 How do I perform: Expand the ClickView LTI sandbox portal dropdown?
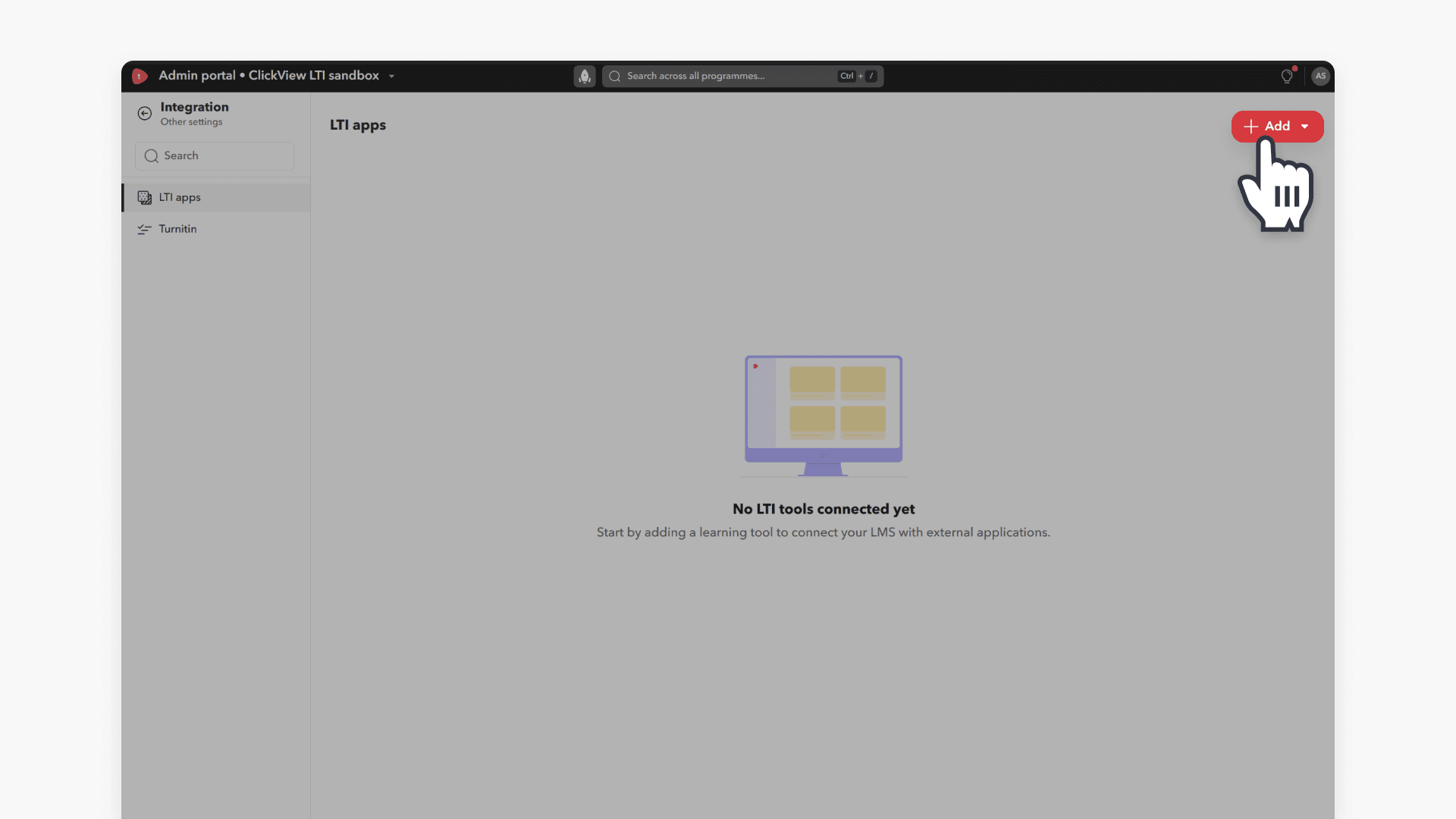391,76
